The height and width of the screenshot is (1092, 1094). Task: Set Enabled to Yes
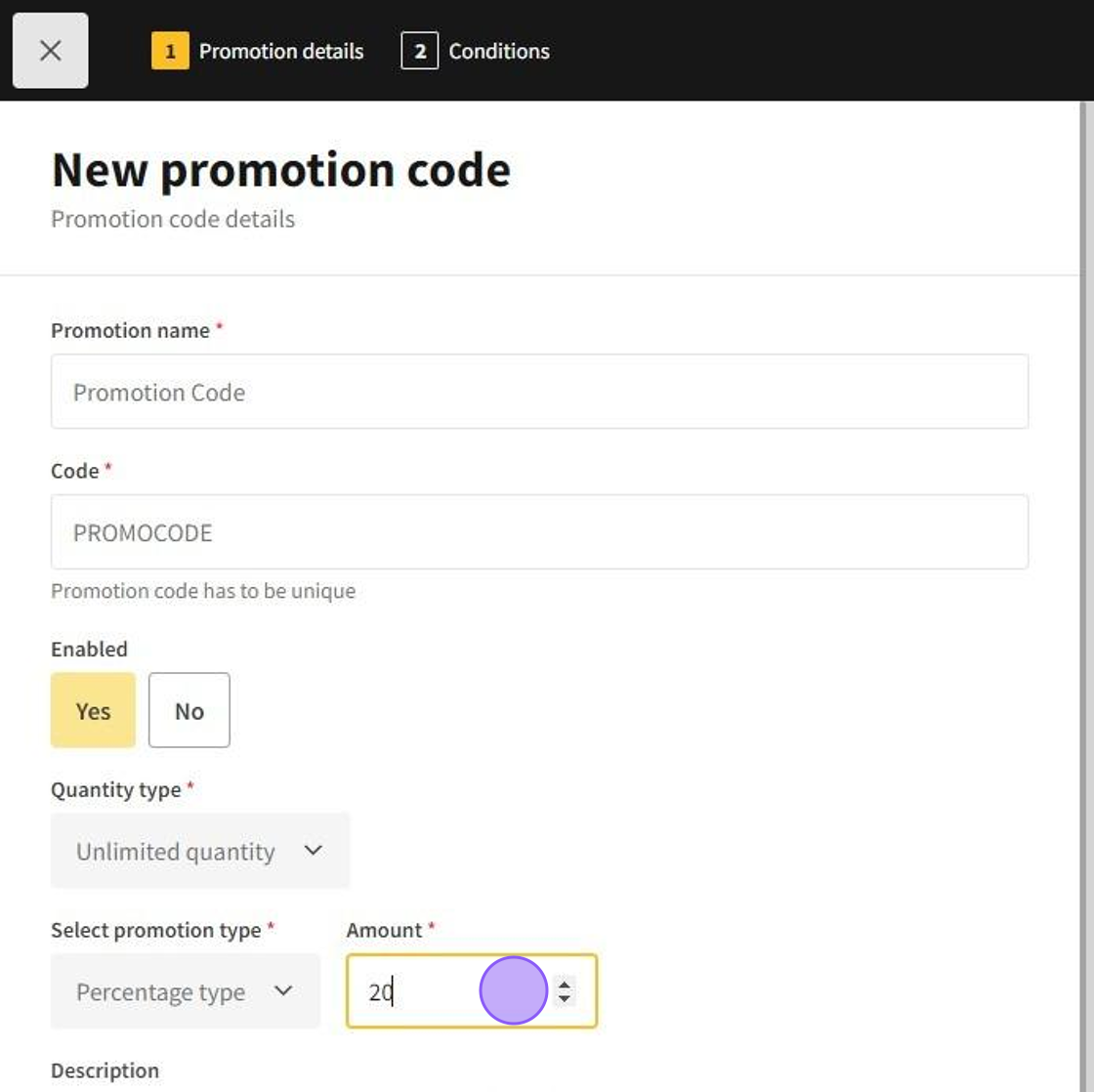[93, 710]
